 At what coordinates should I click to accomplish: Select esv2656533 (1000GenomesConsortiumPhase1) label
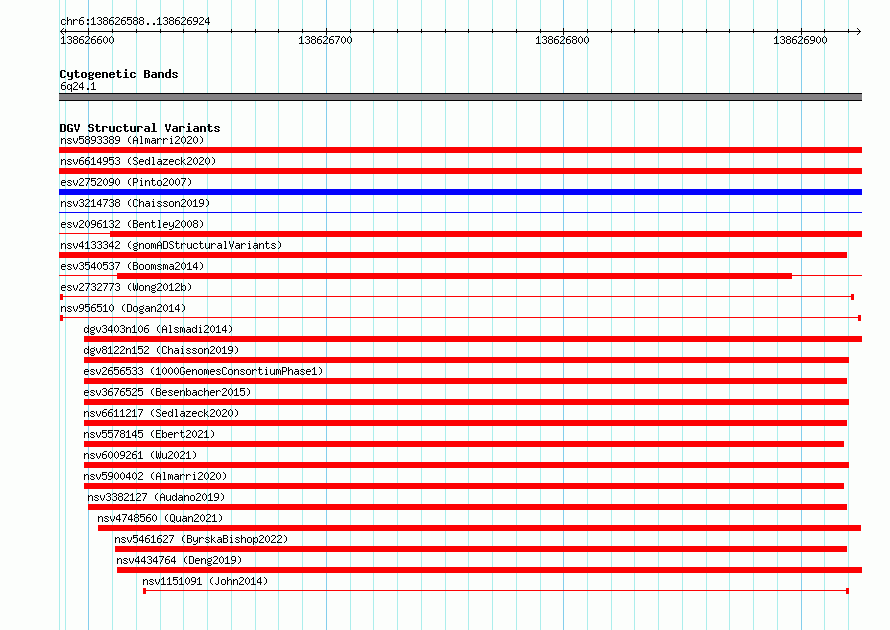[x=203, y=371]
